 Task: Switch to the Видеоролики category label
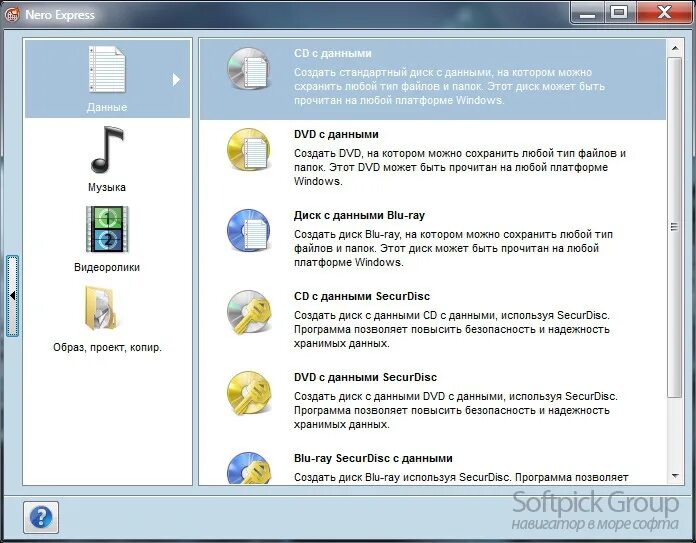click(107, 267)
